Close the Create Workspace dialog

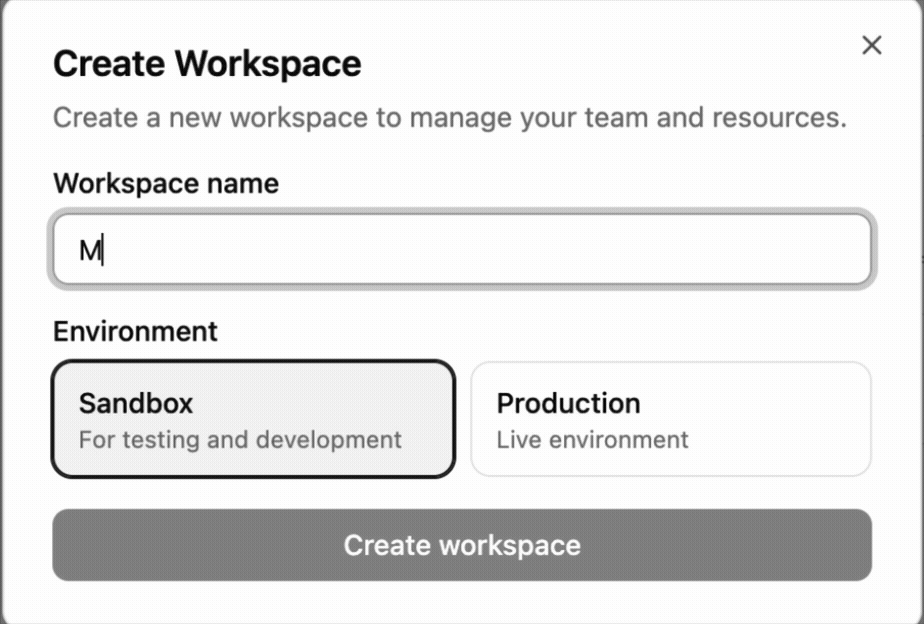click(872, 45)
